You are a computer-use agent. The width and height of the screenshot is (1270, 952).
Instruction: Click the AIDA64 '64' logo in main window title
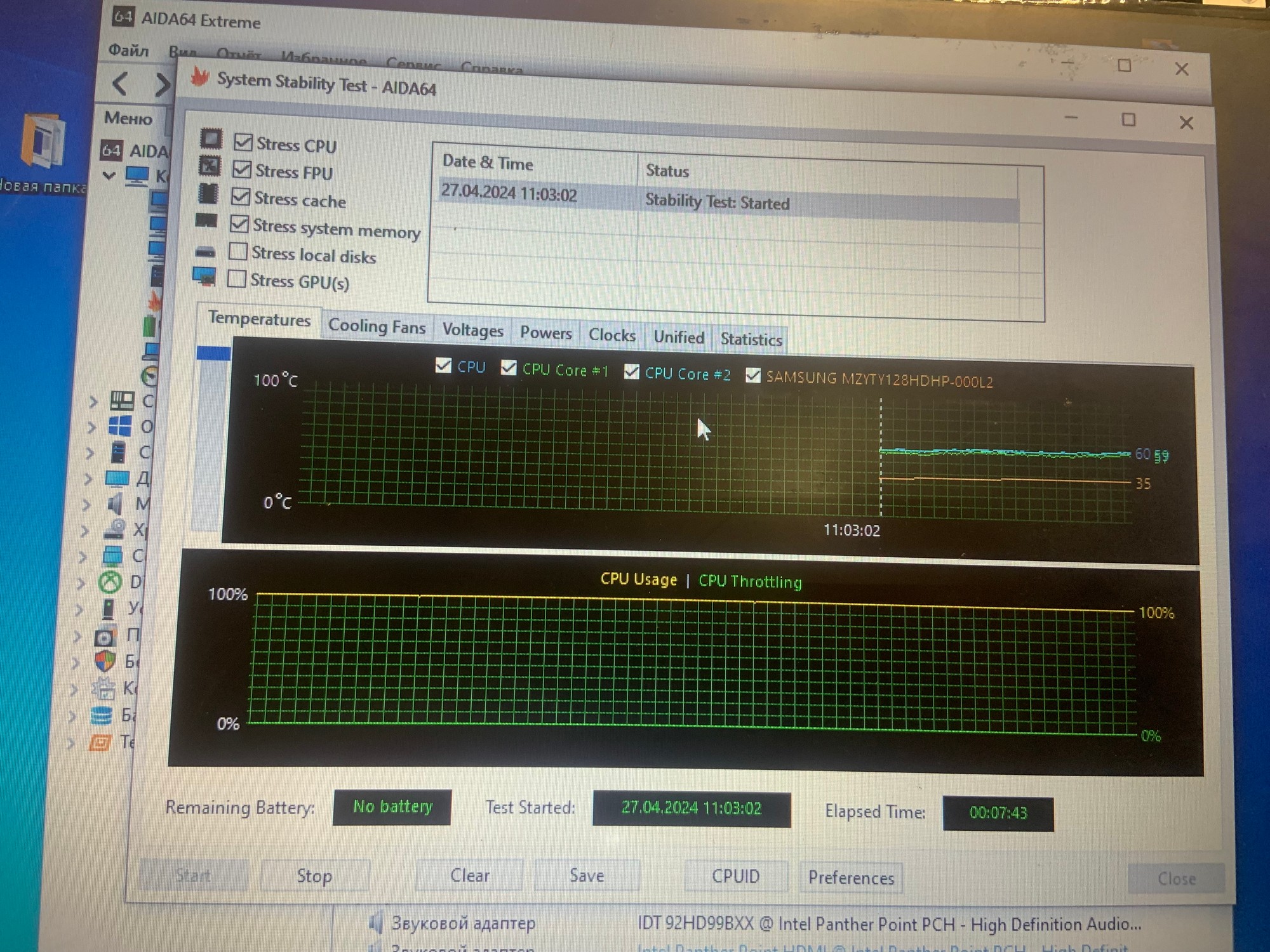tap(123, 17)
